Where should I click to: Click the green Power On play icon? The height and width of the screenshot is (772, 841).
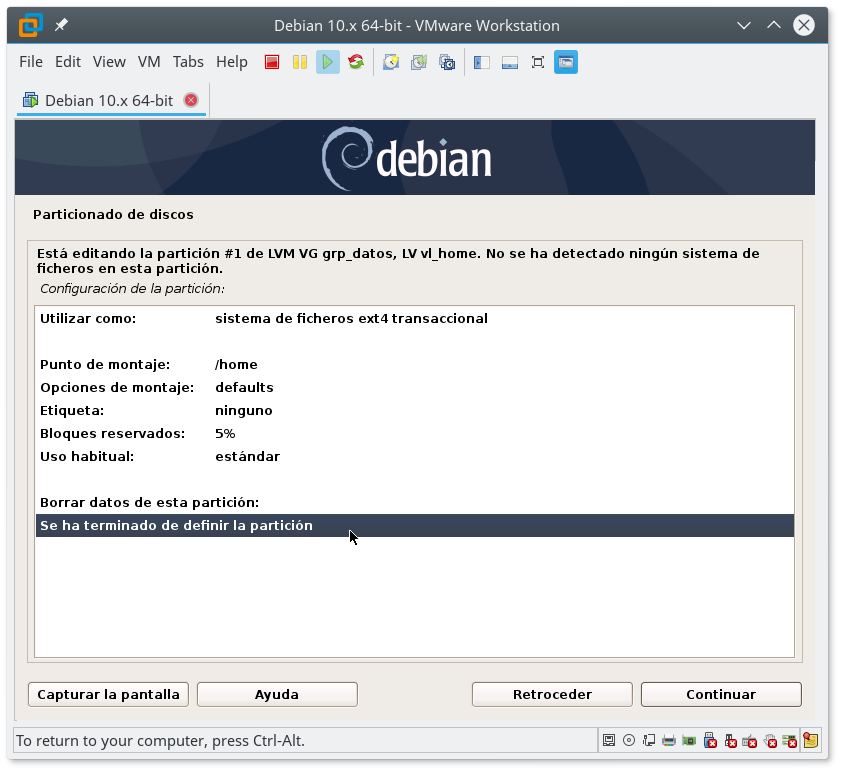328,62
